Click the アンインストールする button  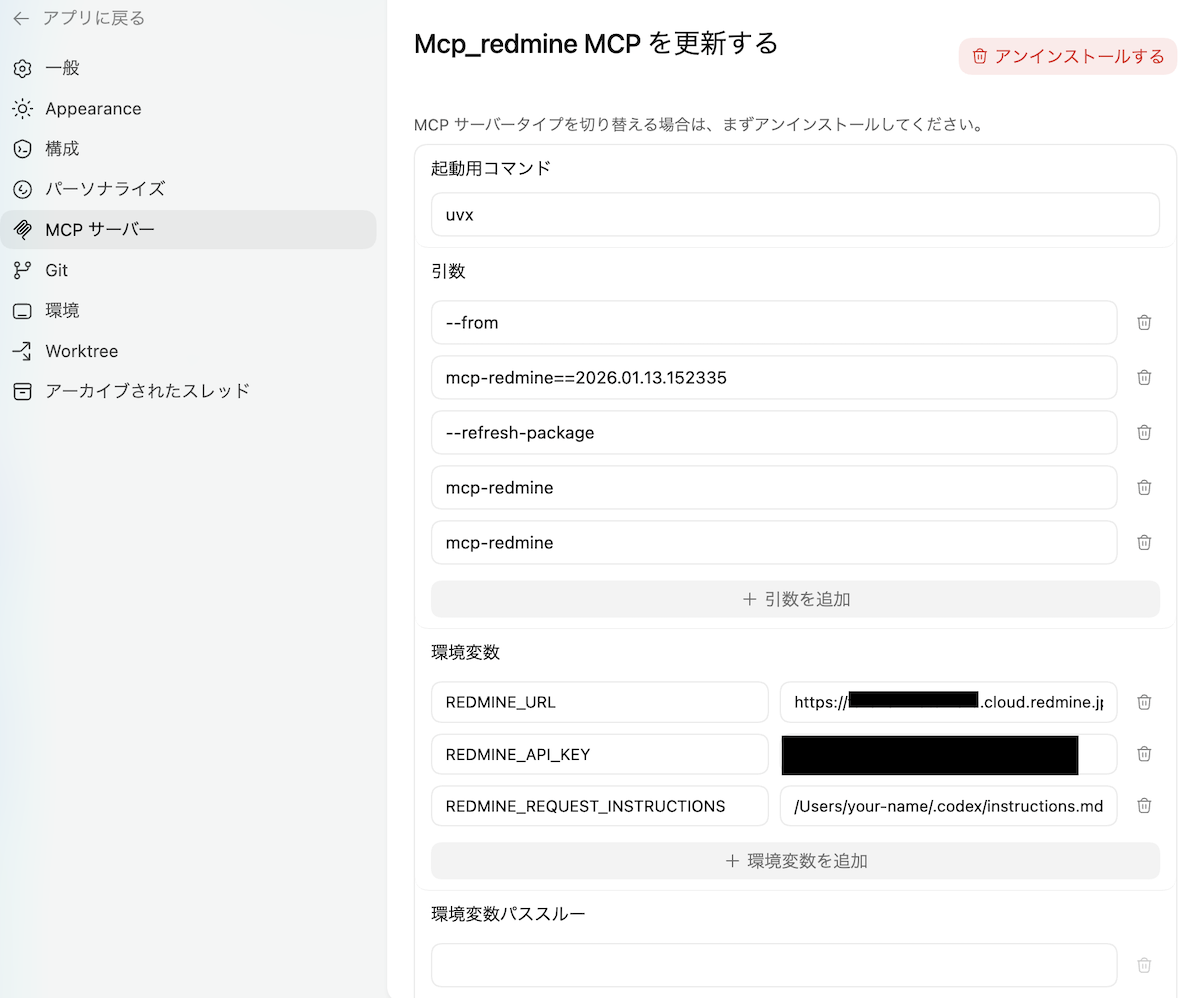coord(1068,56)
